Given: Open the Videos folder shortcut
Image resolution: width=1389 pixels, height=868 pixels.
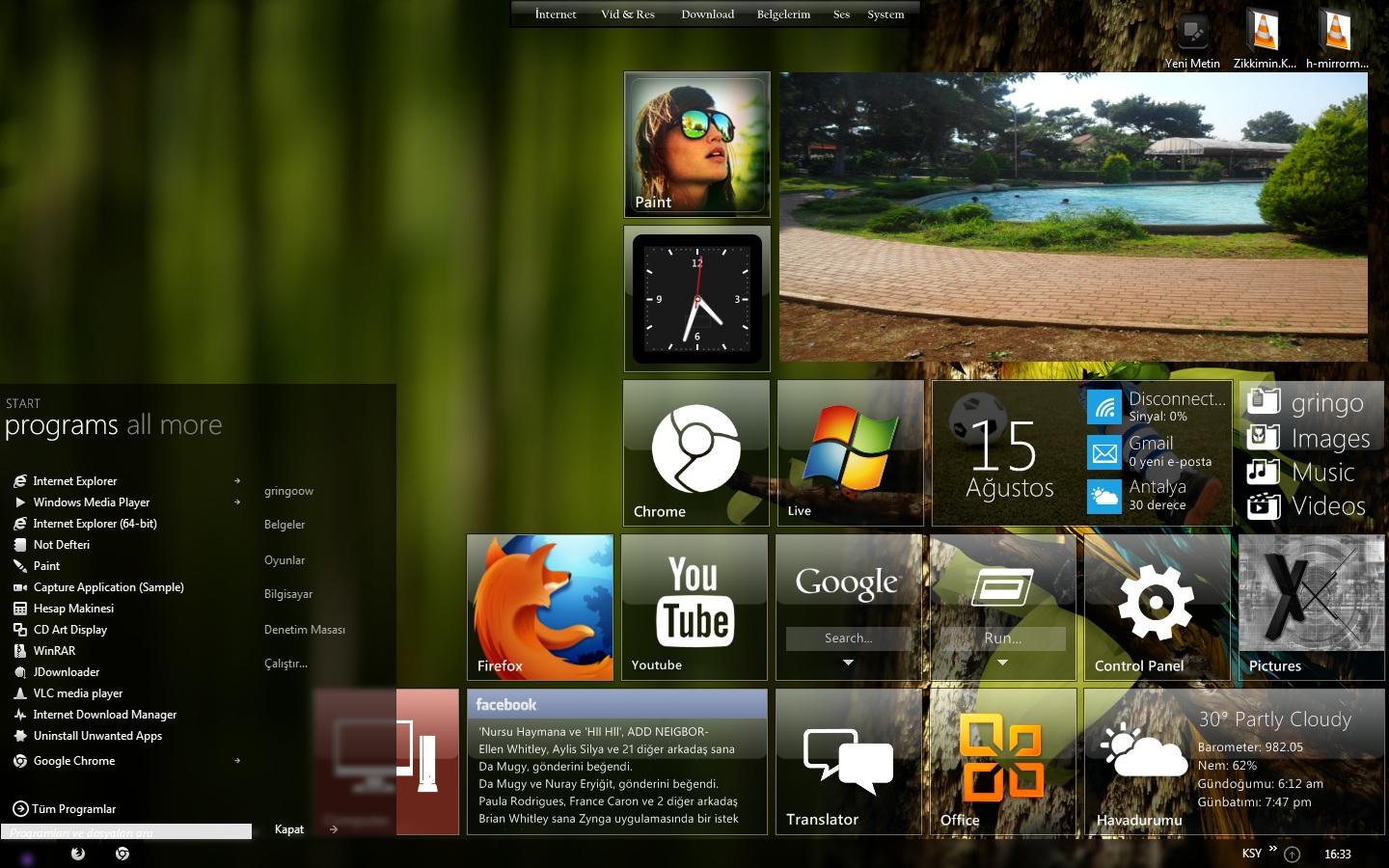Looking at the screenshot, I should click(1307, 505).
